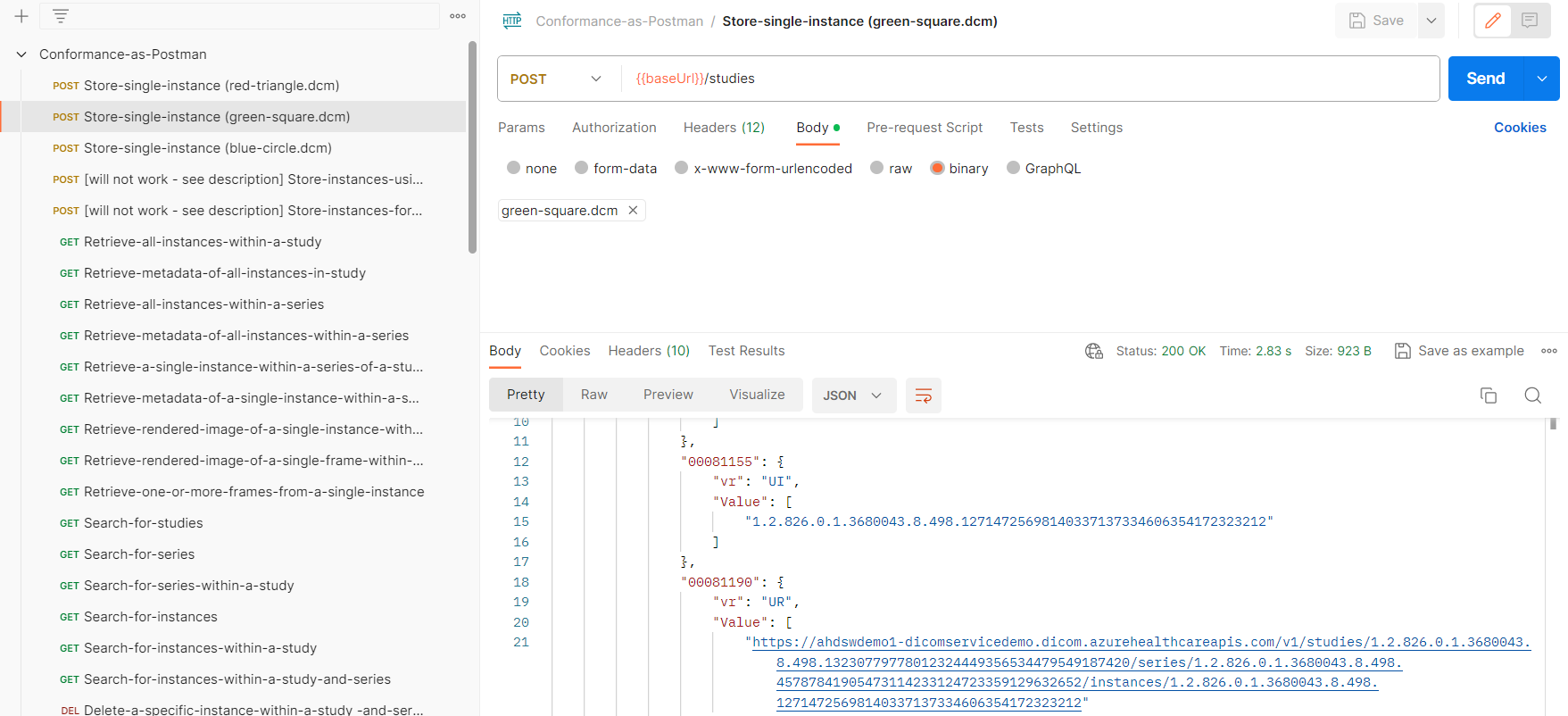Remove green-square.dcm file with the x icon

click(x=633, y=210)
